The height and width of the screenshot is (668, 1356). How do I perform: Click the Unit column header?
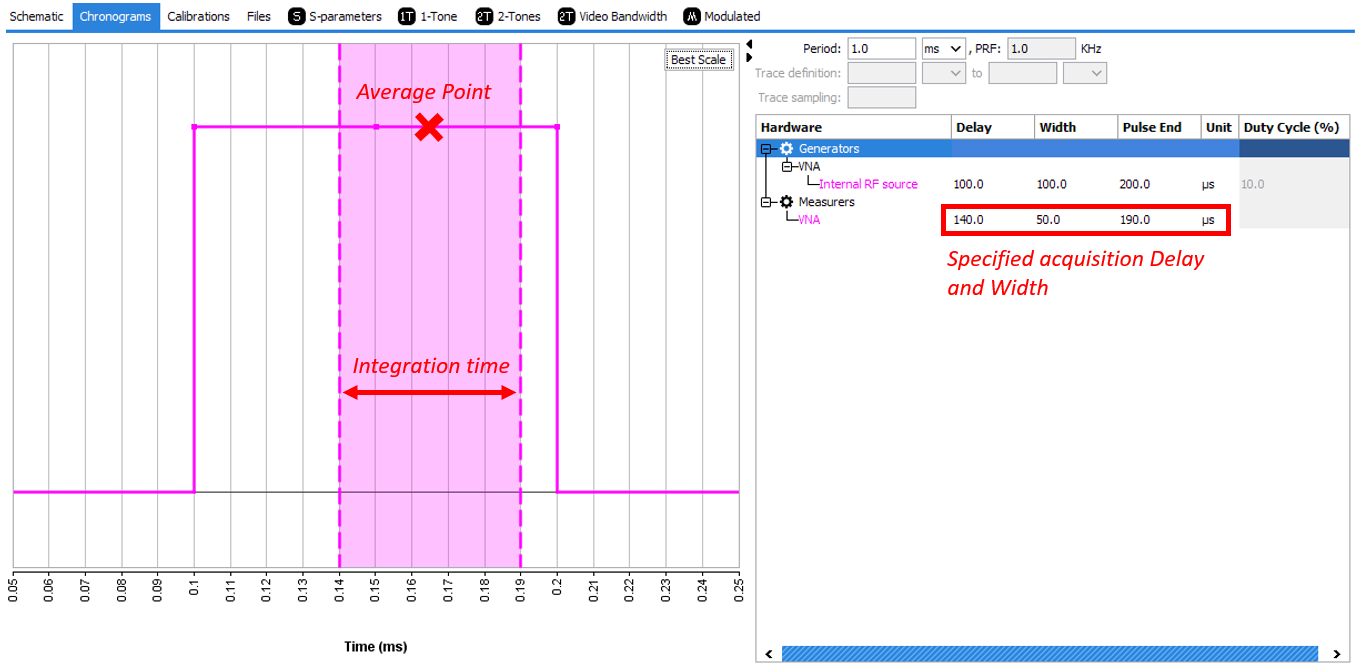click(1219, 127)
